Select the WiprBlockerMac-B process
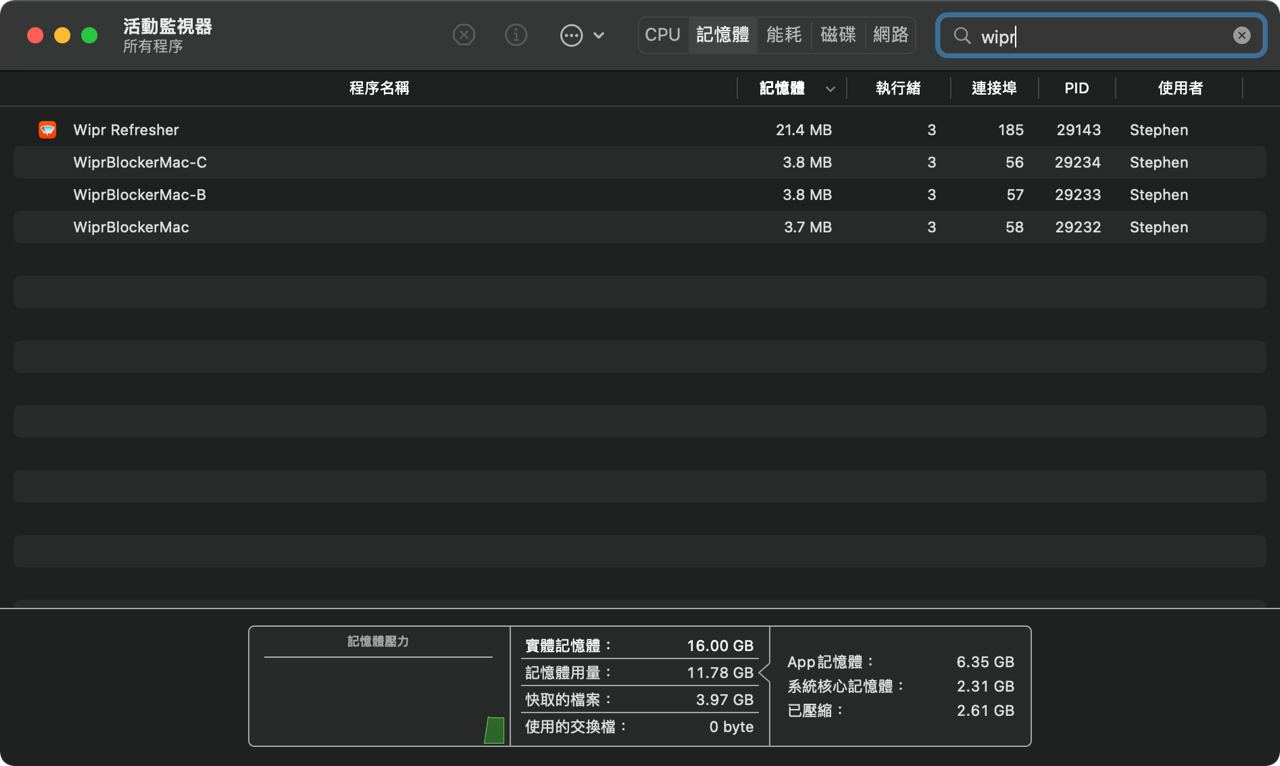 tap(640, 195)
